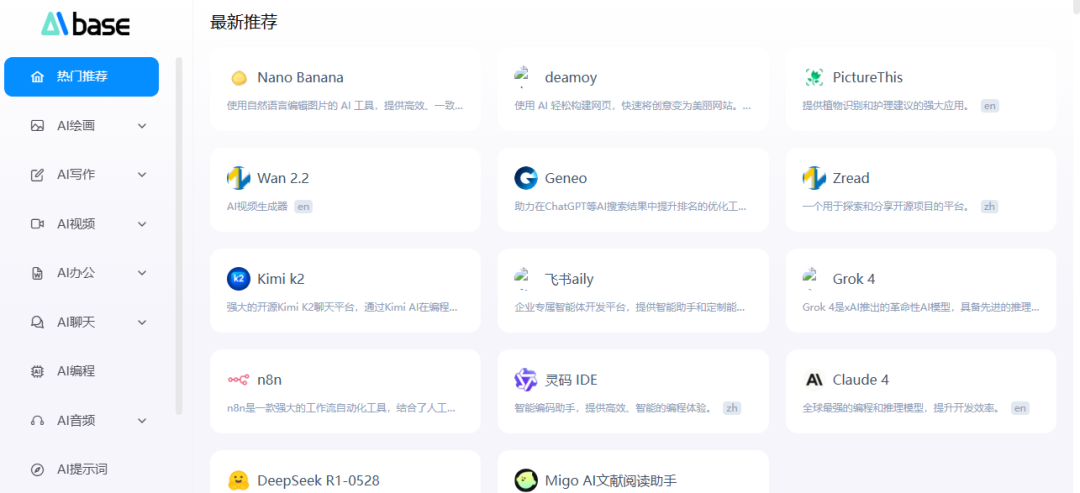Open the Wan 2.2 title link
1080x493 pixels.
point(283,178)
